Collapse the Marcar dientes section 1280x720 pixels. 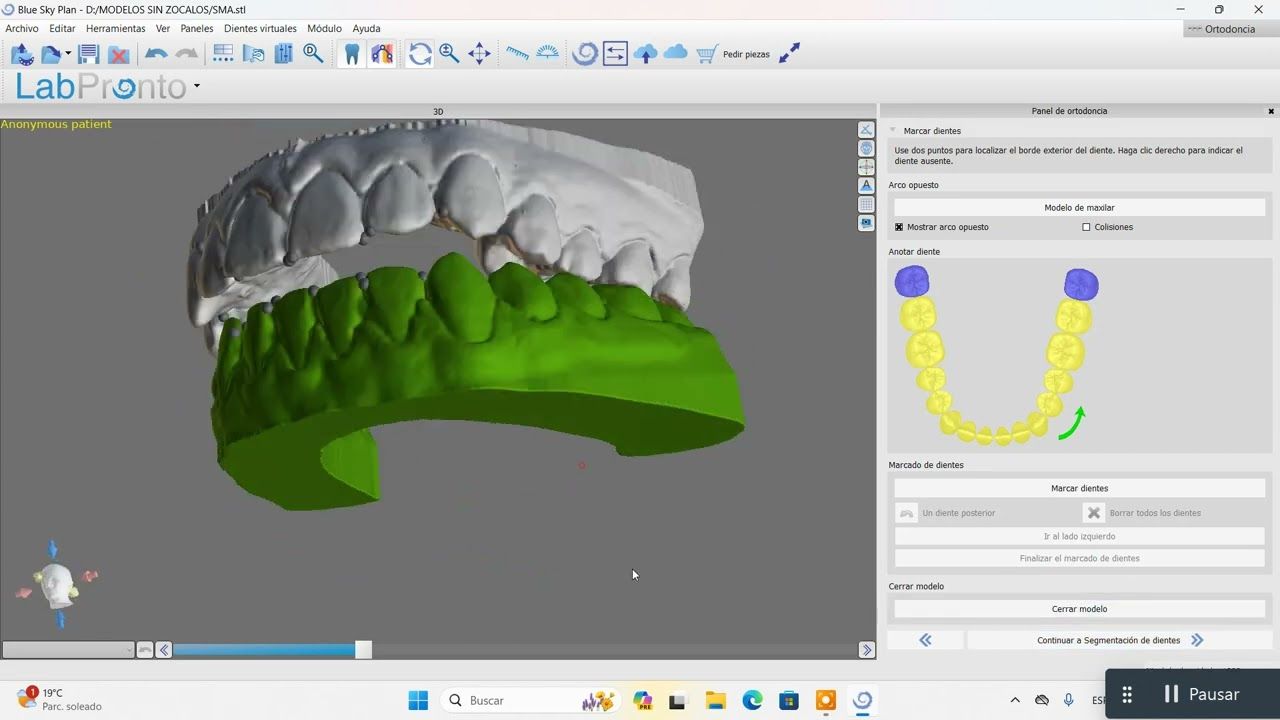893,131
